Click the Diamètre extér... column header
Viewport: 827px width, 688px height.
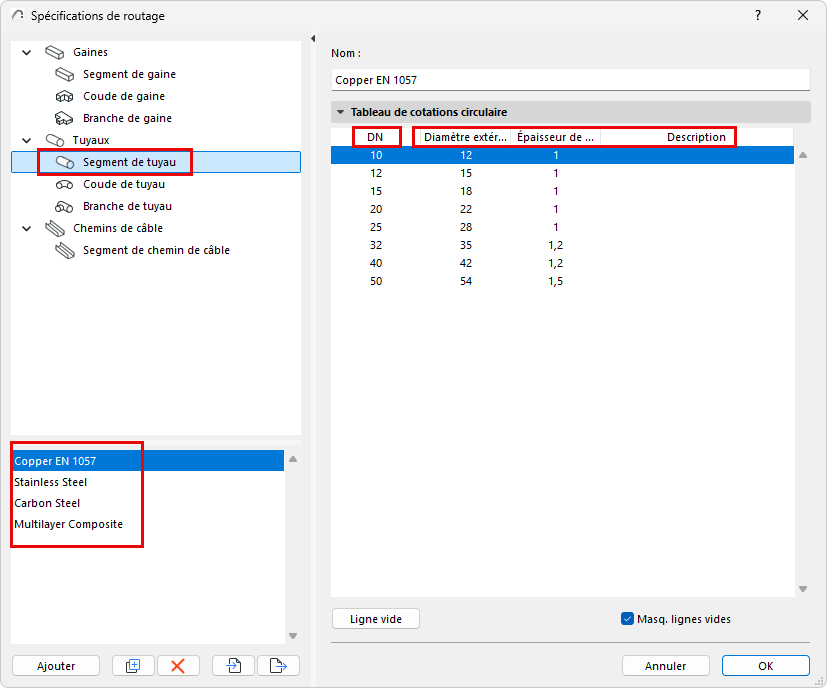coord(465,137)
